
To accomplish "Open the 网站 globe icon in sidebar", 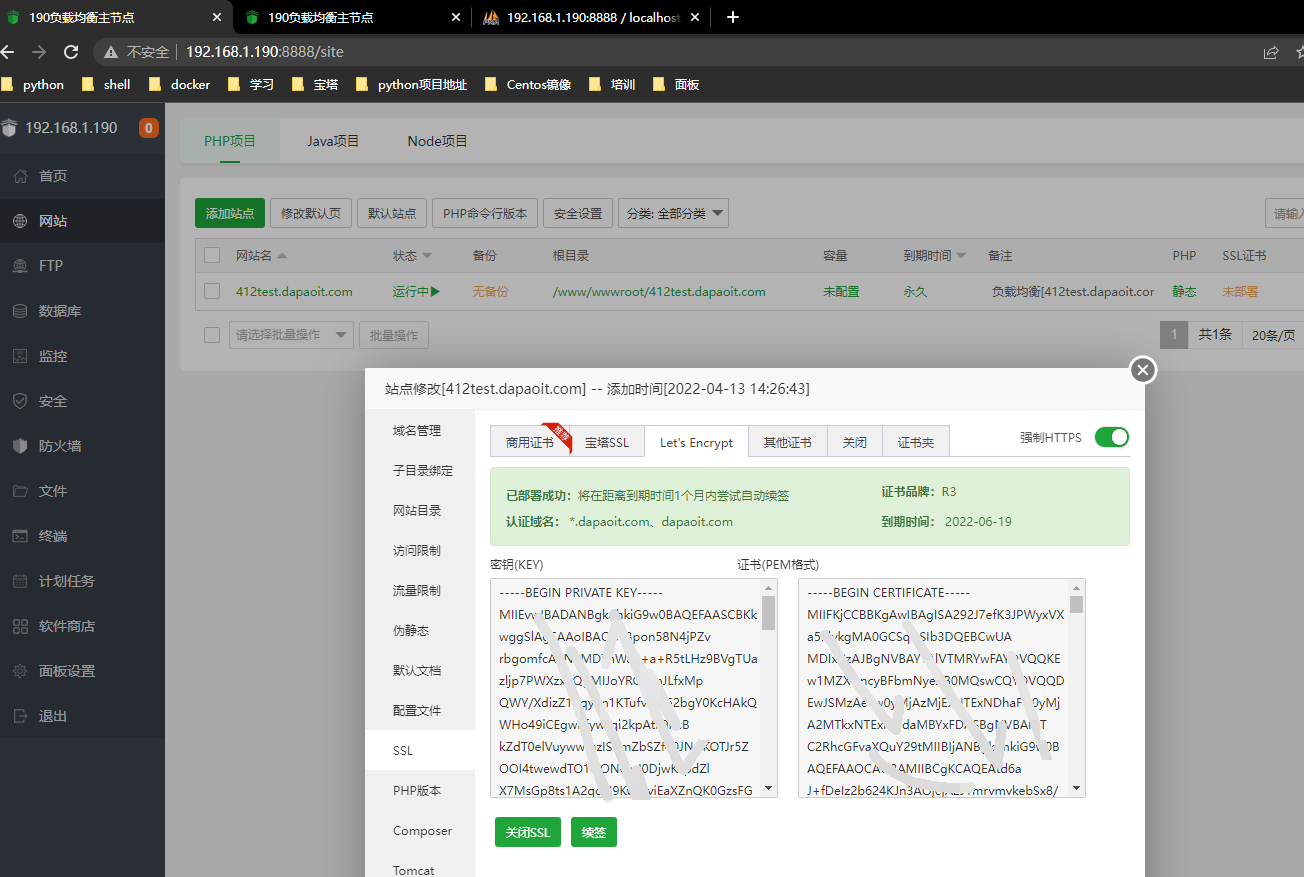I will click(20, 221).
